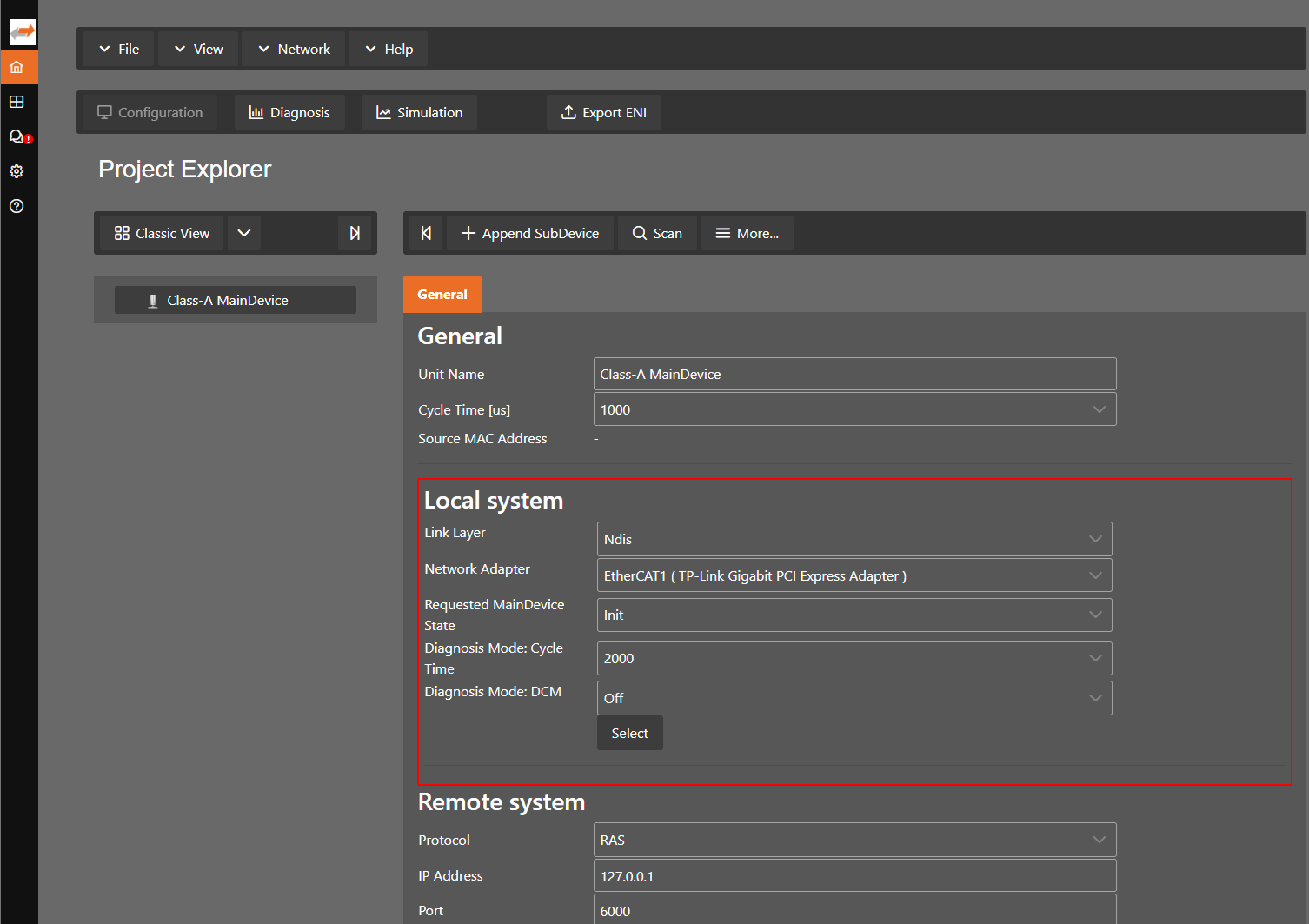Open Requested MainDevice State dropdown

click(x=854, y=615)
